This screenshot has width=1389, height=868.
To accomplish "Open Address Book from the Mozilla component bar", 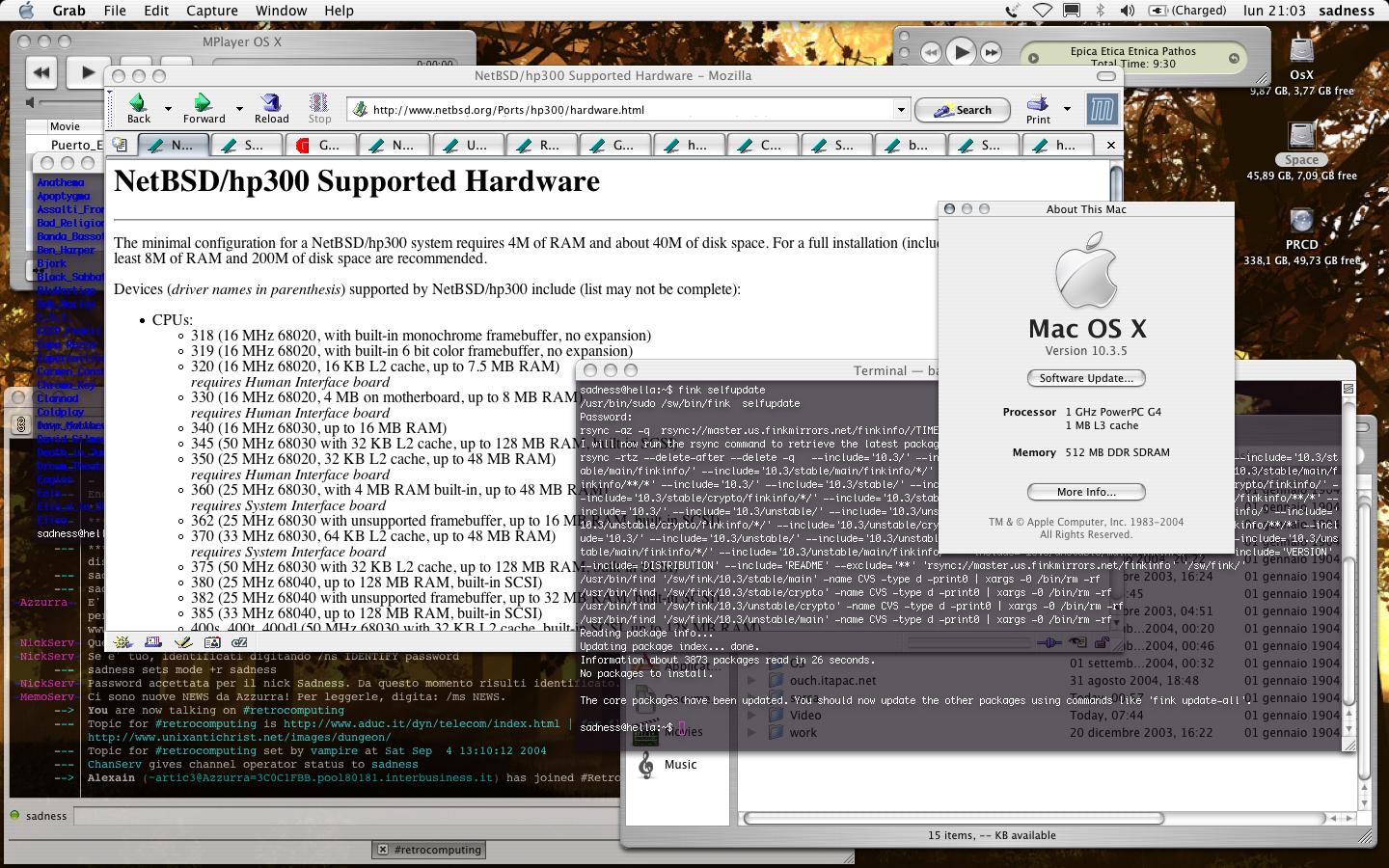I will pos(212,641).
